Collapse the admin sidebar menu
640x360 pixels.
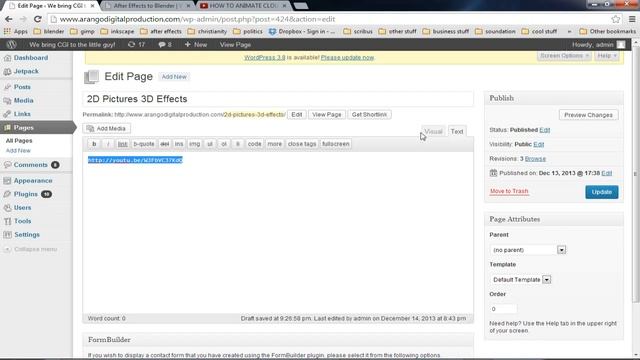tap(31, 249)
